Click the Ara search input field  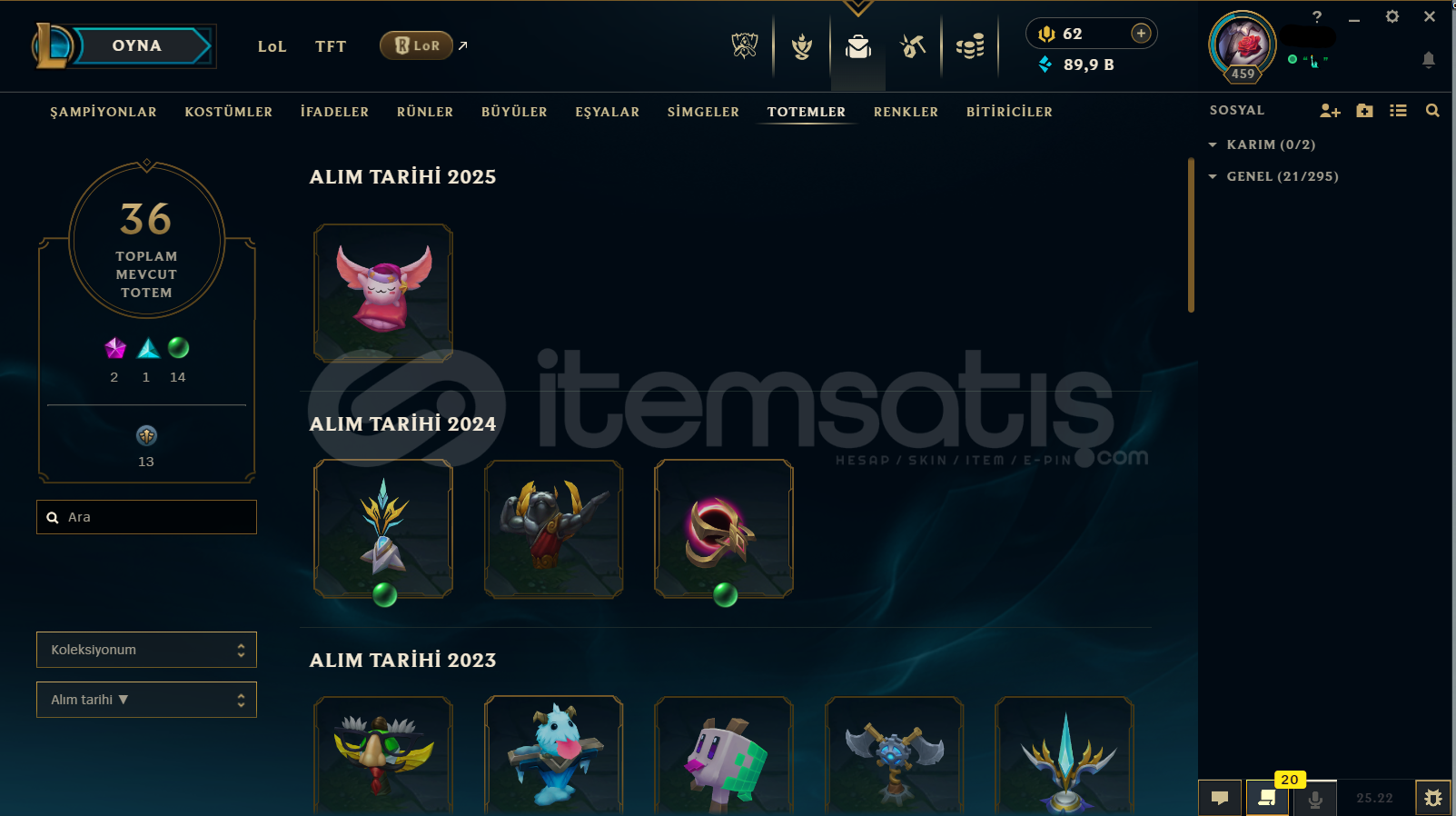(x=146, y=517)
